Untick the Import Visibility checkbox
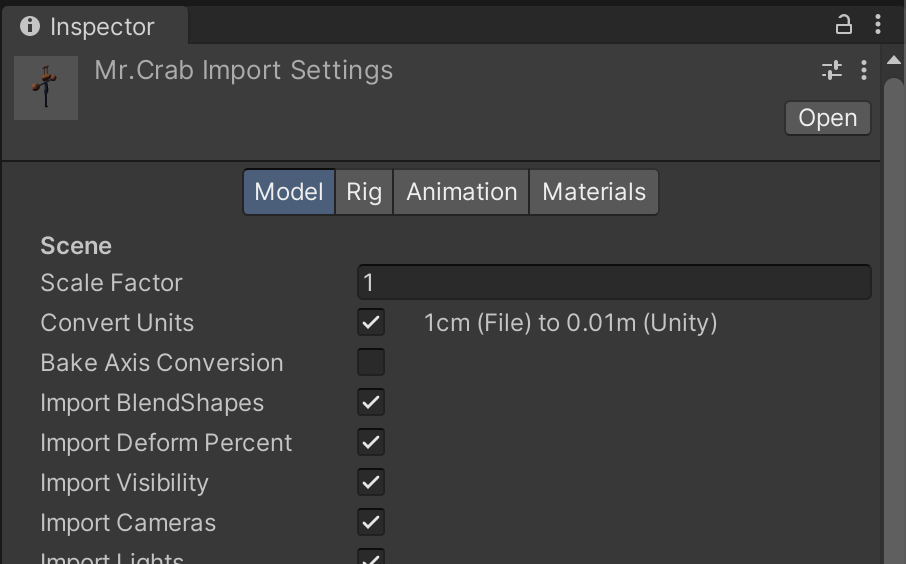This screenshot has height=564, width=906. (x=371, y=482)
